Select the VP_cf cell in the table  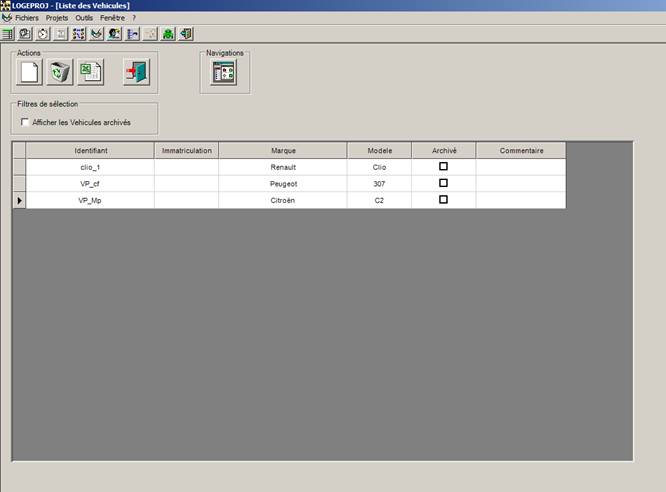point(90,184)
